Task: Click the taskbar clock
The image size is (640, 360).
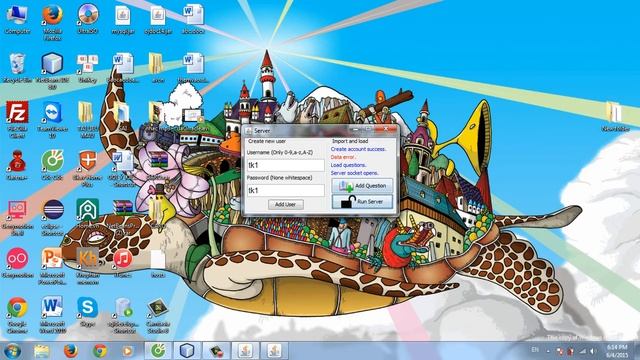Action: click(x=617, y=351)
